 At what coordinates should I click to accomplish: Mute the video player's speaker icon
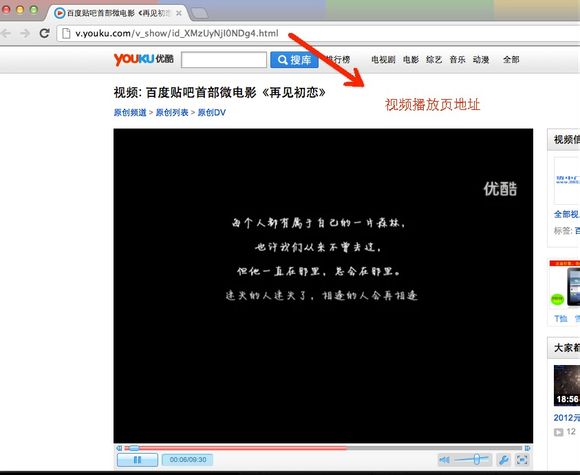point(444,460)
